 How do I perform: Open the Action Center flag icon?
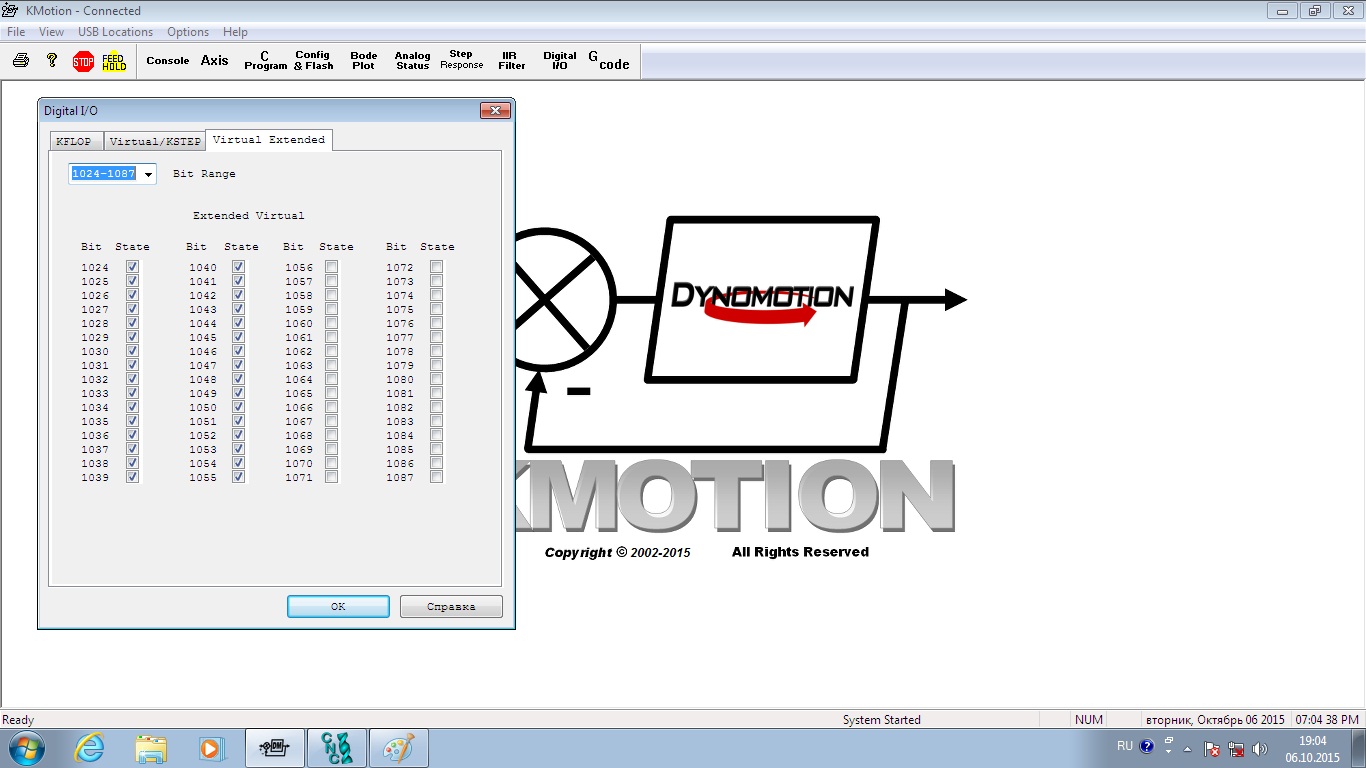(1212, 748)
